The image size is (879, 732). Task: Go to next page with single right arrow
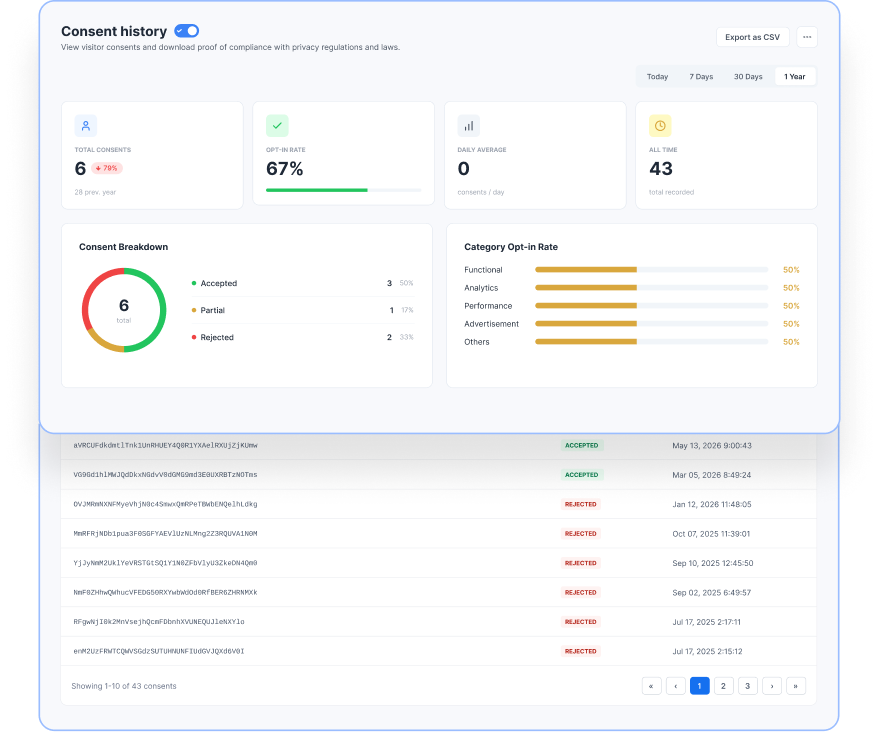point(772,685)
